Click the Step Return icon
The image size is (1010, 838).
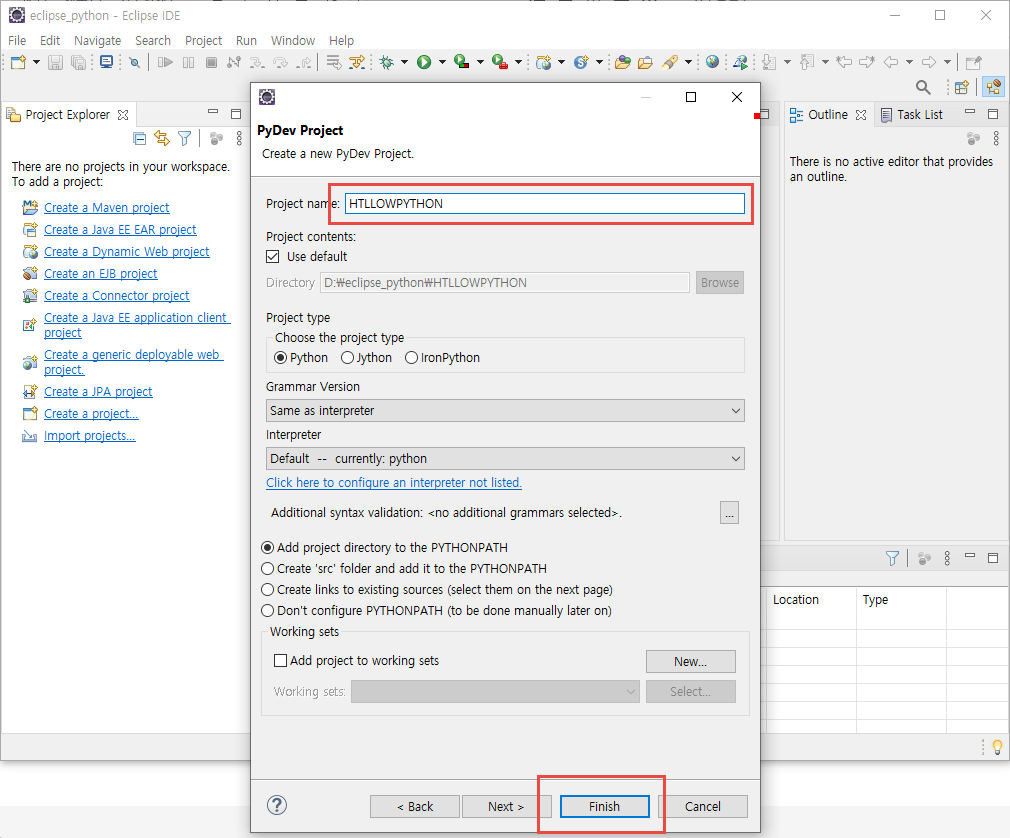pos(303,62)
